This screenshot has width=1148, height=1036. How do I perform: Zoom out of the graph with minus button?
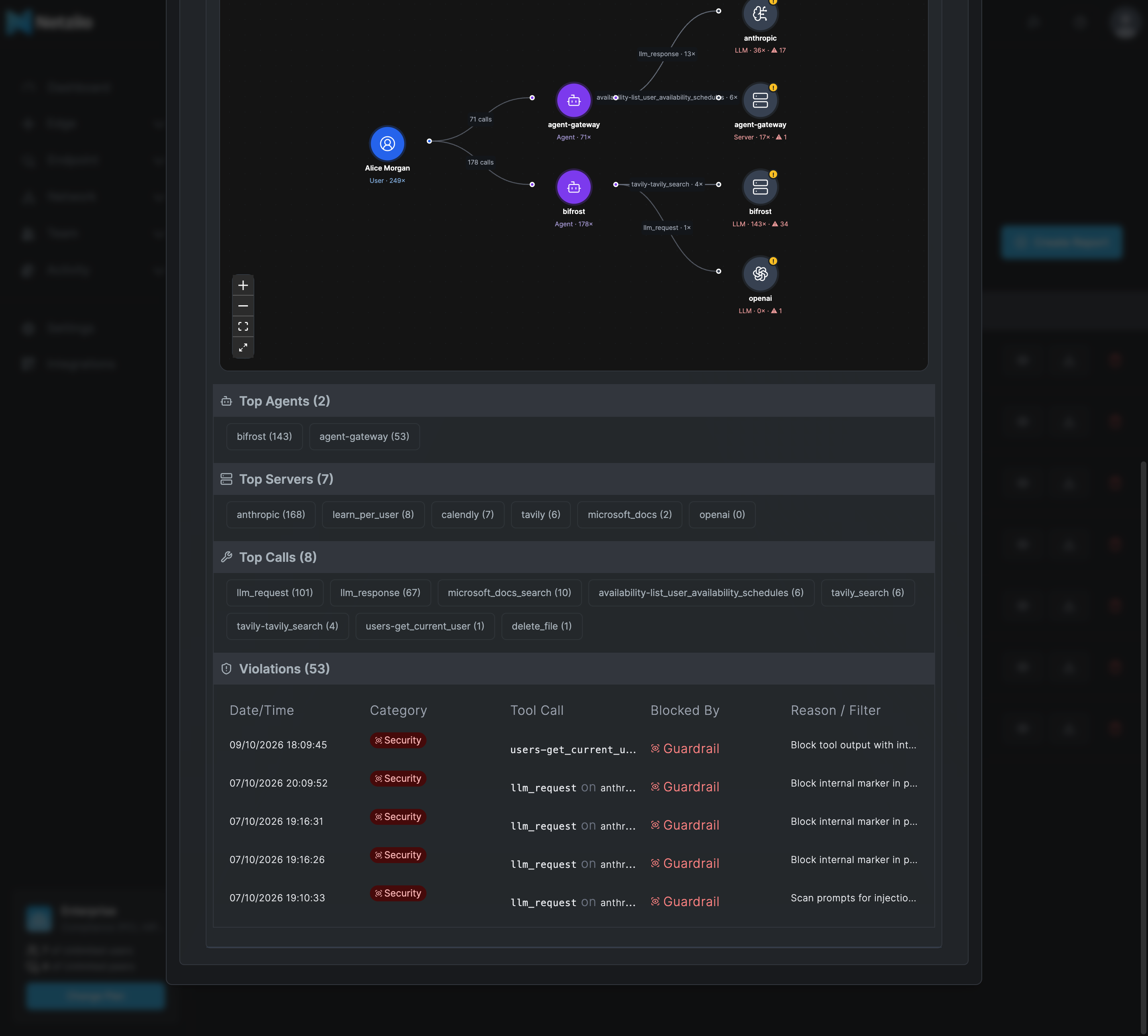pos(243,306)
